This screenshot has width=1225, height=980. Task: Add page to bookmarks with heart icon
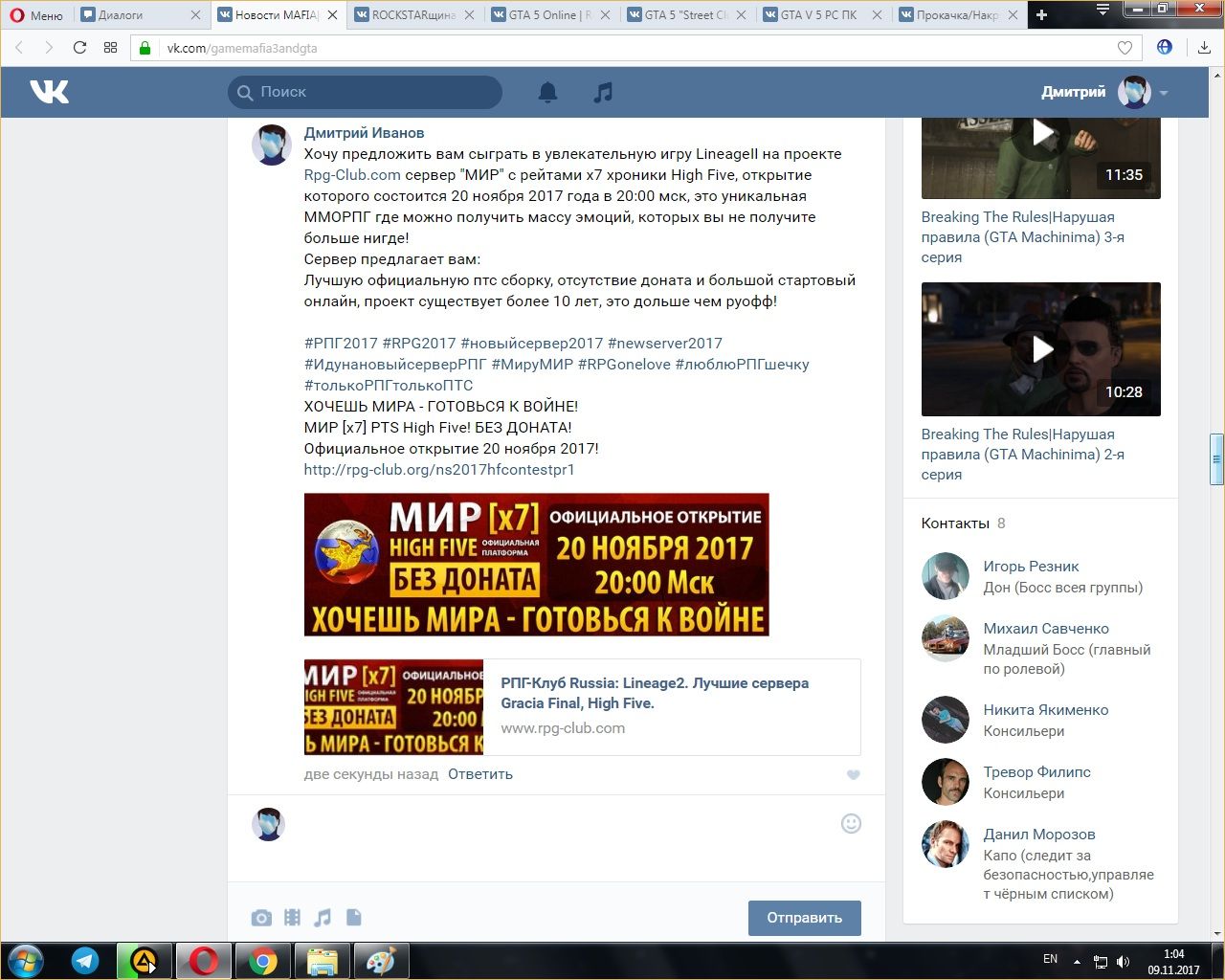pyautogui.click(x=1125, y=48)
